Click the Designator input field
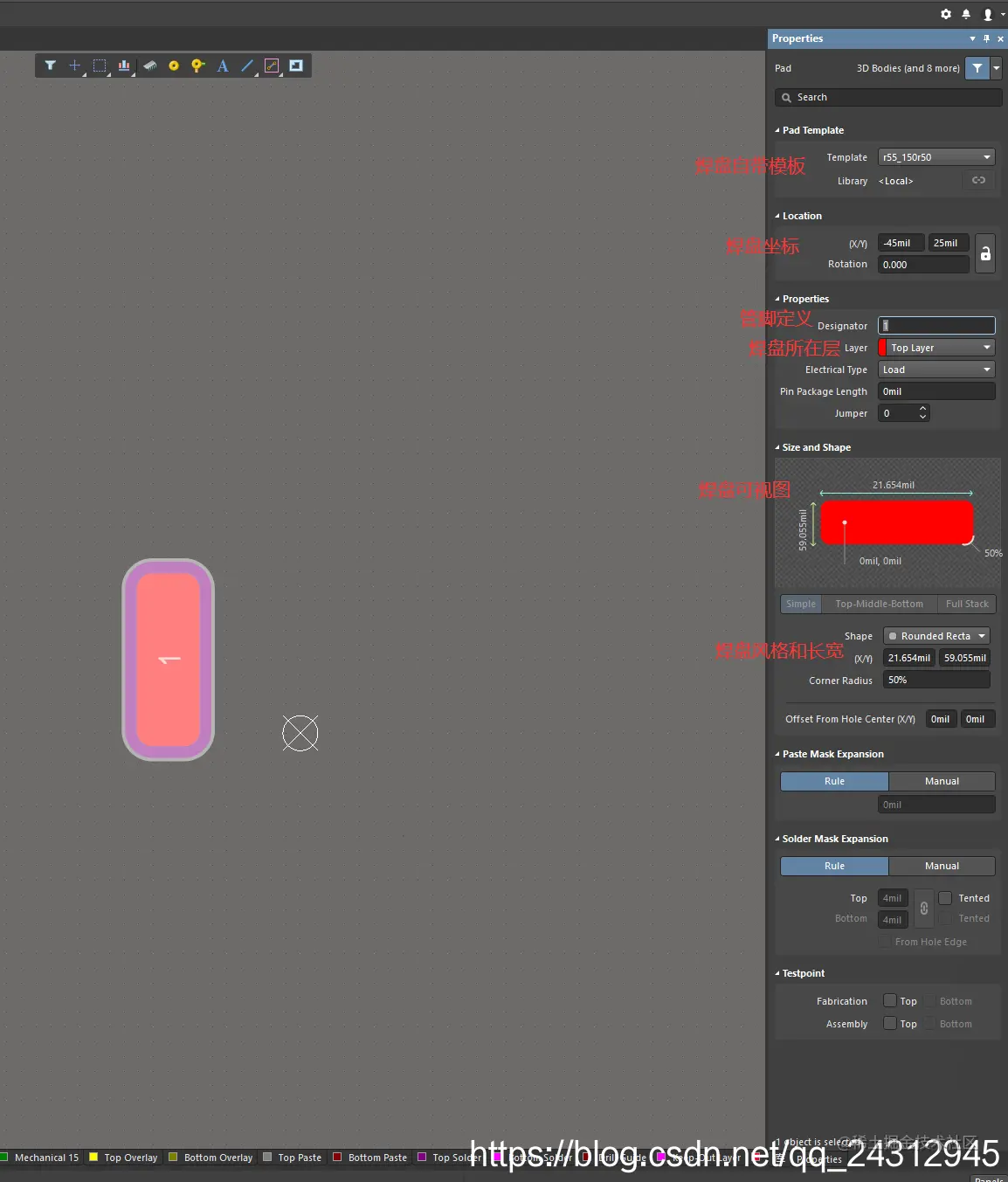This screenshot has width=1008, height=1182. tap(936, 325)
